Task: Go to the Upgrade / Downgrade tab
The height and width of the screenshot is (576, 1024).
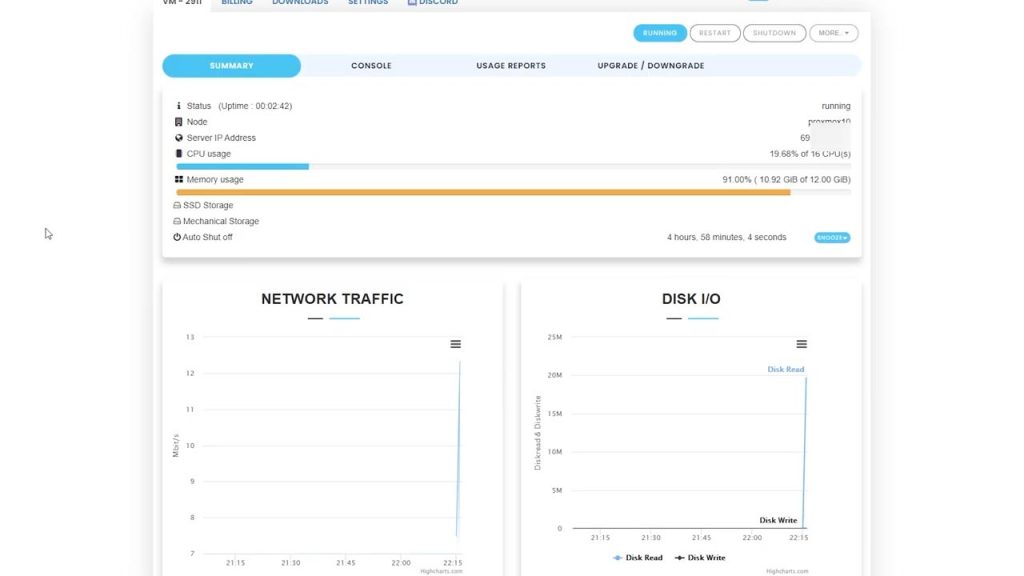Action: [650, 66]
